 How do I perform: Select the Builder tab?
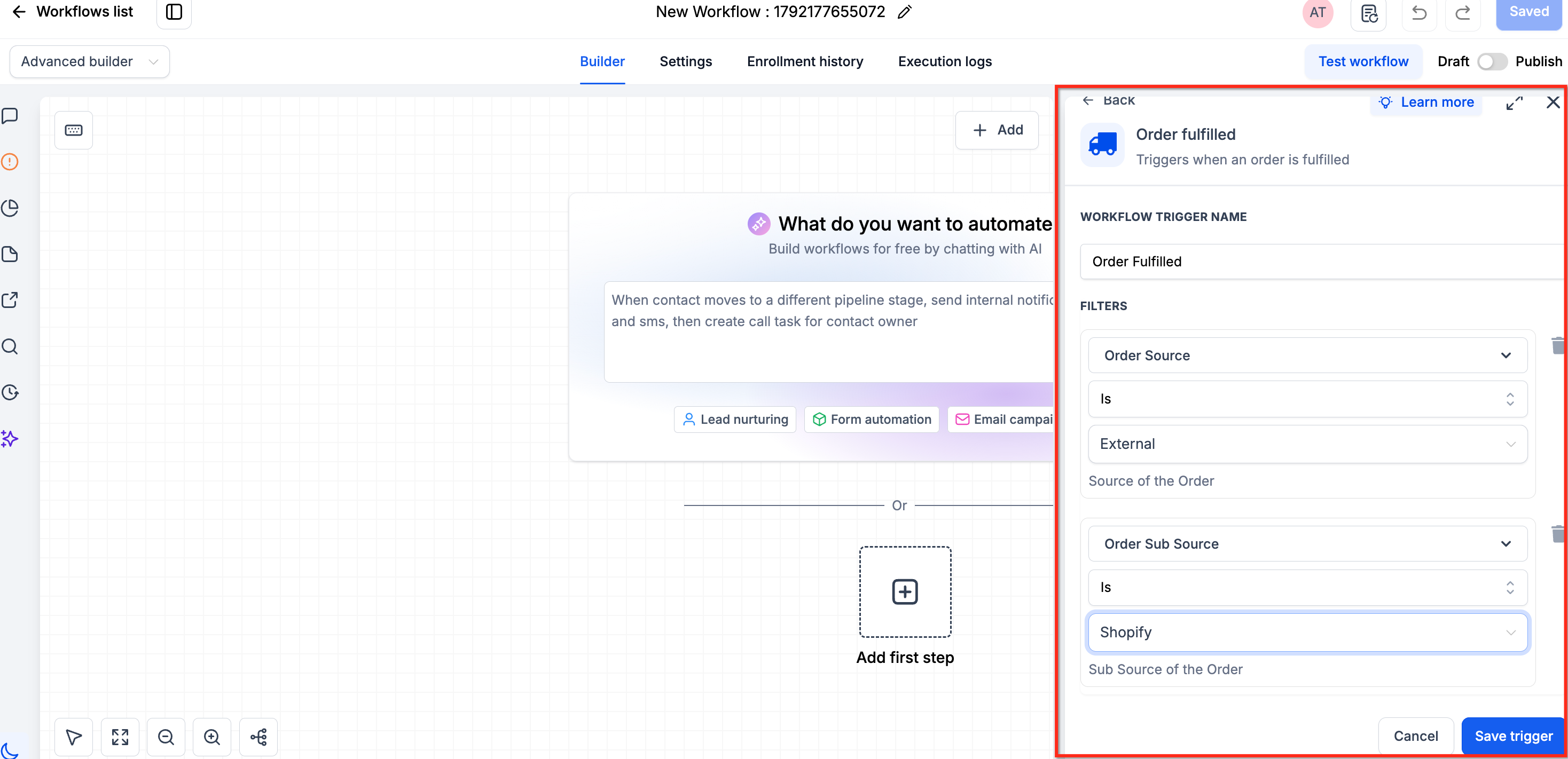602,61
